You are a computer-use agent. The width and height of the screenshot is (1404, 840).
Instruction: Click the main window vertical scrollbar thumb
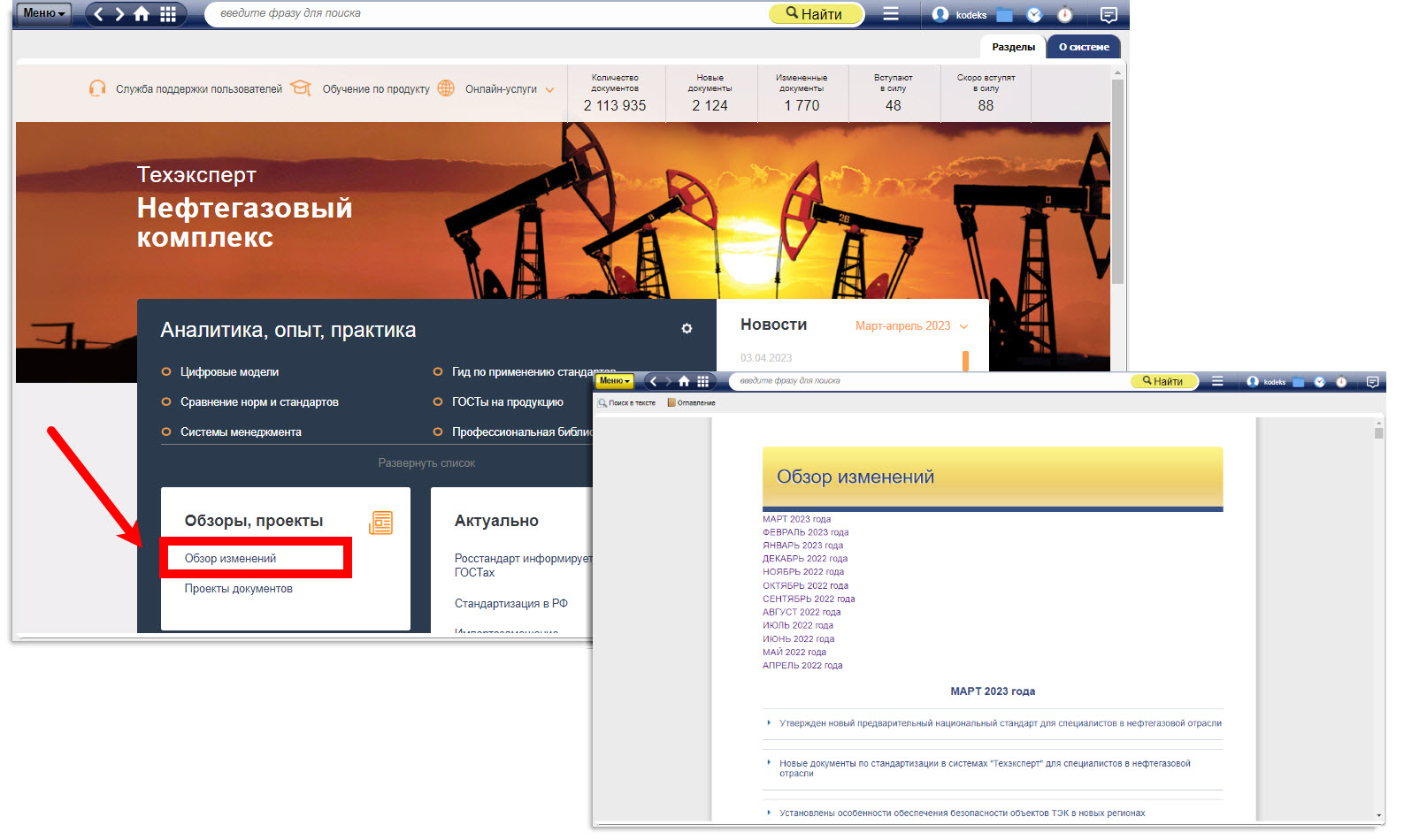(1117, 181)
